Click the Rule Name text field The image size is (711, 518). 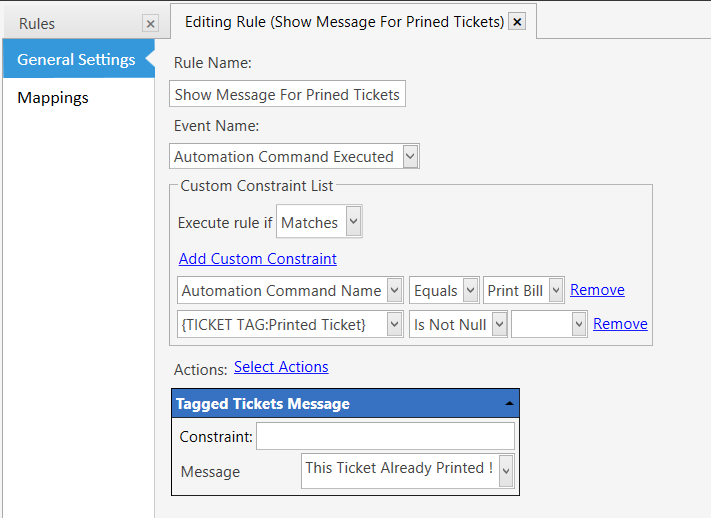(287, 95)
